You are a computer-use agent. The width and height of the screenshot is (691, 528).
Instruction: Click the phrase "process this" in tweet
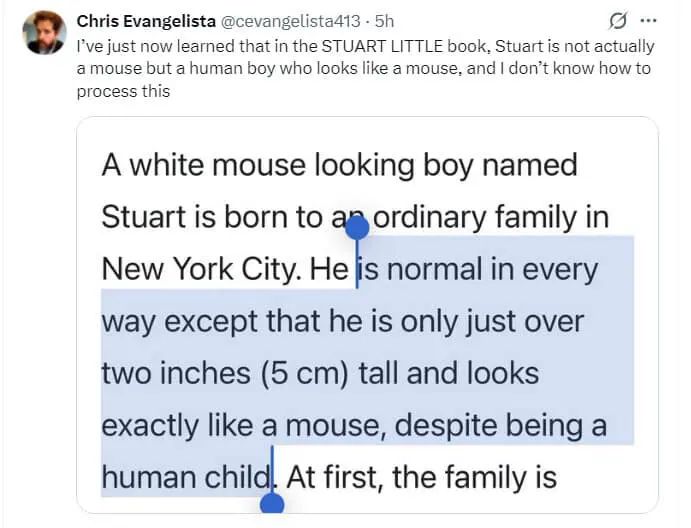pyautogui.click(x=122, y=91)
